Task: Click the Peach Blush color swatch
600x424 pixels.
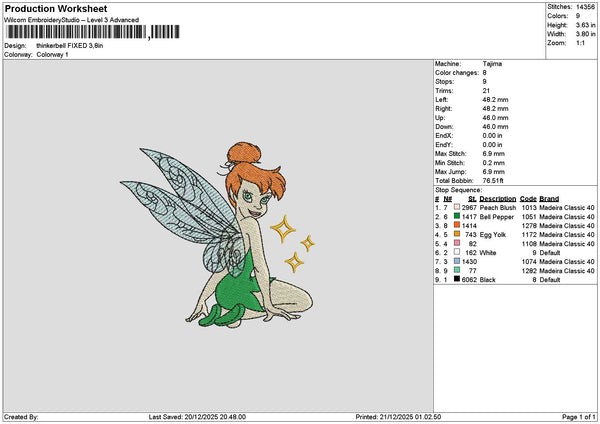Action: [457, 207]
